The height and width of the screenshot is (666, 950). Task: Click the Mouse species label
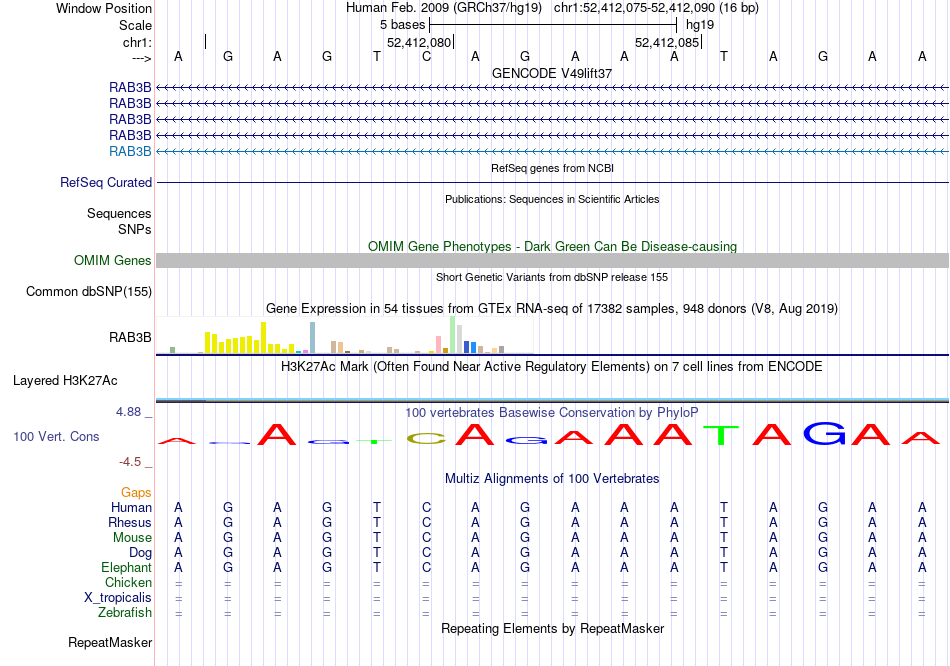point(132,538)
